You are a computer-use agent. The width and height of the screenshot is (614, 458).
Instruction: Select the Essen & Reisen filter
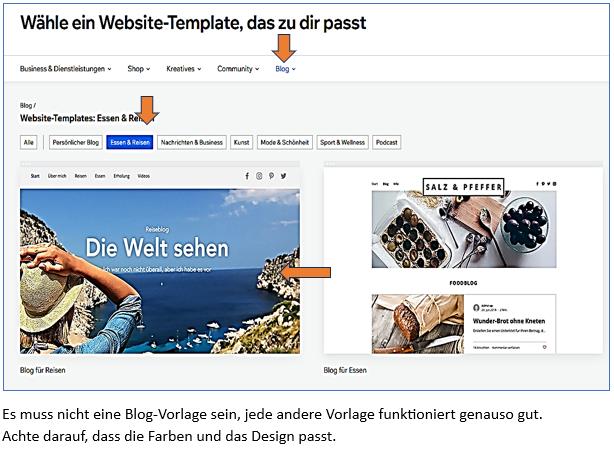point(130,142)
